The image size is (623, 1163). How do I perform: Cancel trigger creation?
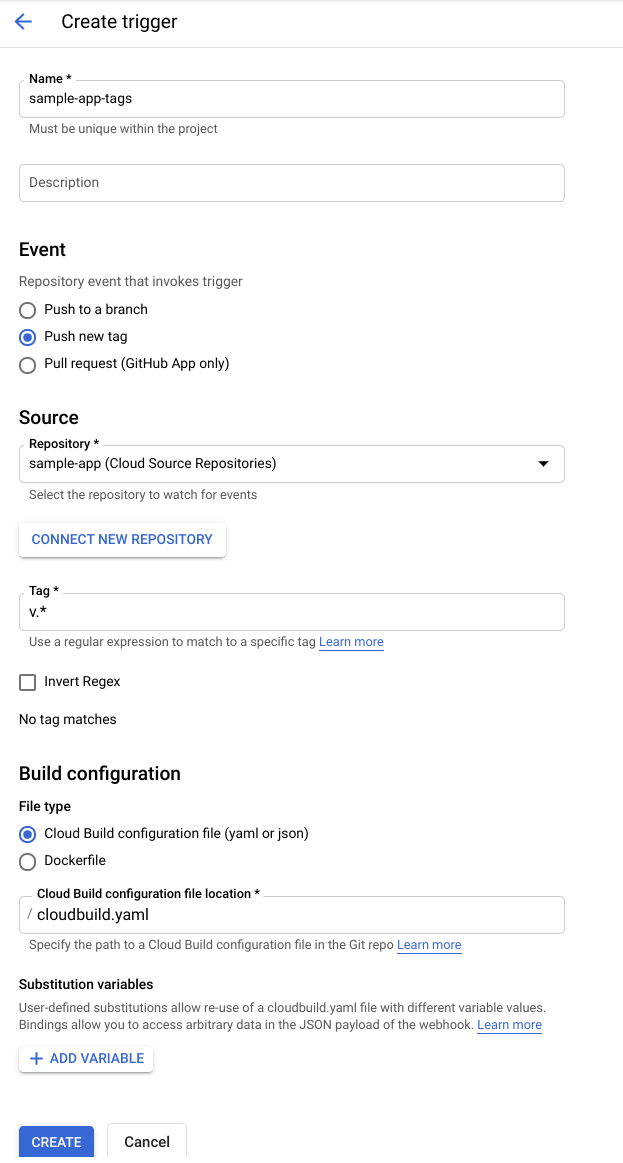click(147, 1142)
